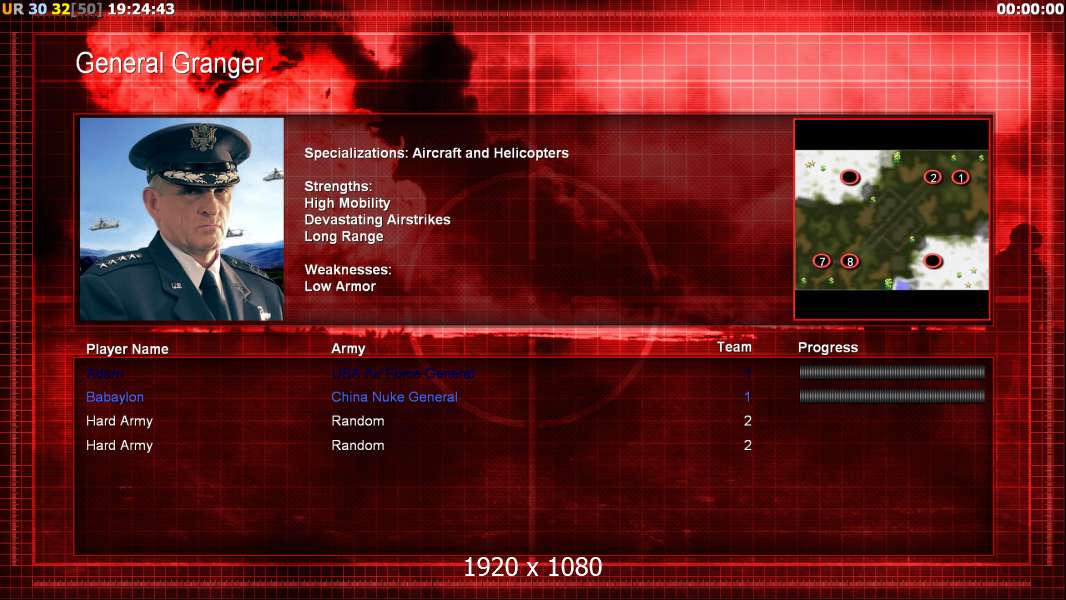The height and width of the screenshot is (600, 1066).
Task: Click start position marker 8 on the minimap
Action: [849, 261]
